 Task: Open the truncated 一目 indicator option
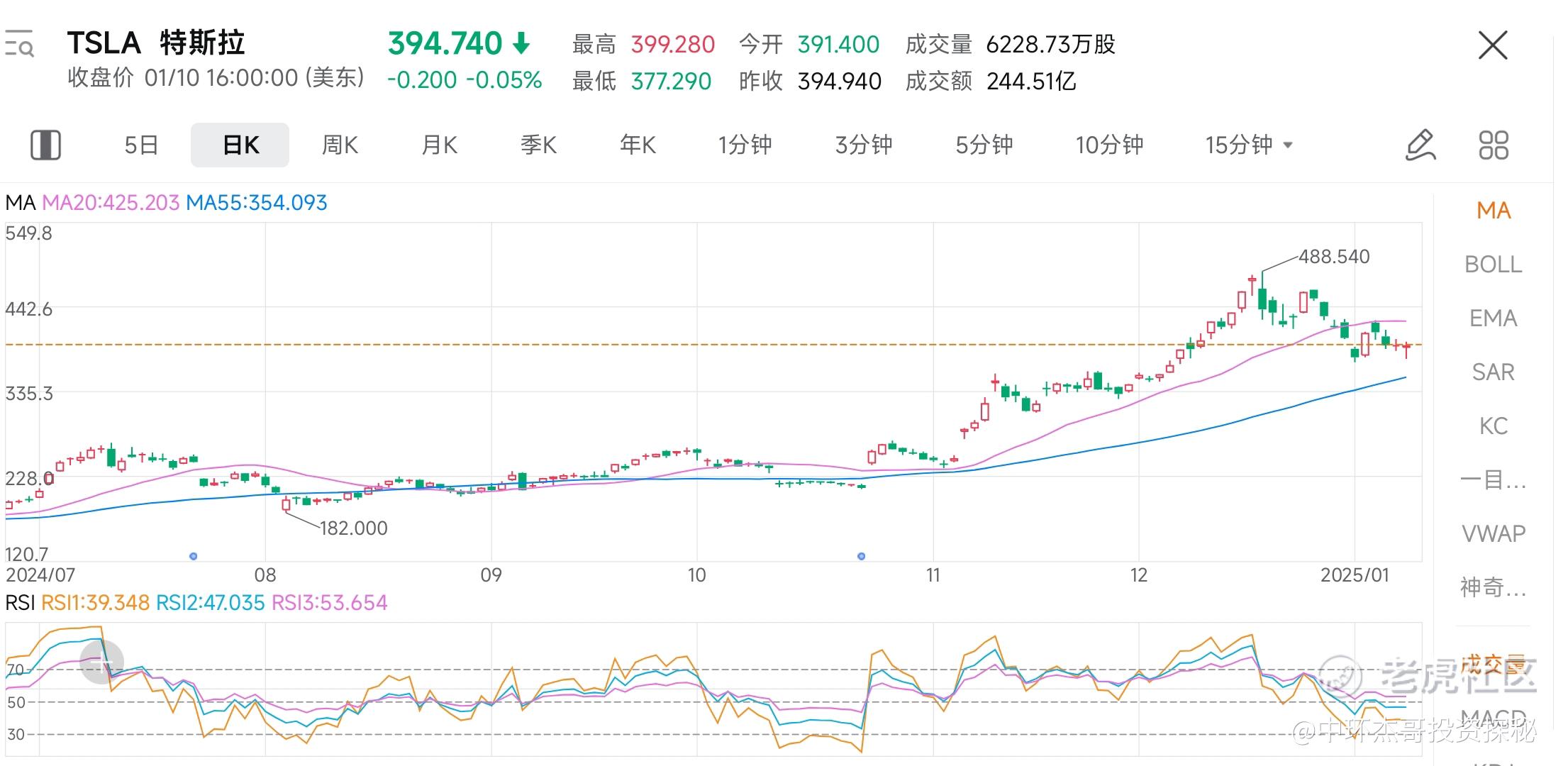pos(1493,480)
